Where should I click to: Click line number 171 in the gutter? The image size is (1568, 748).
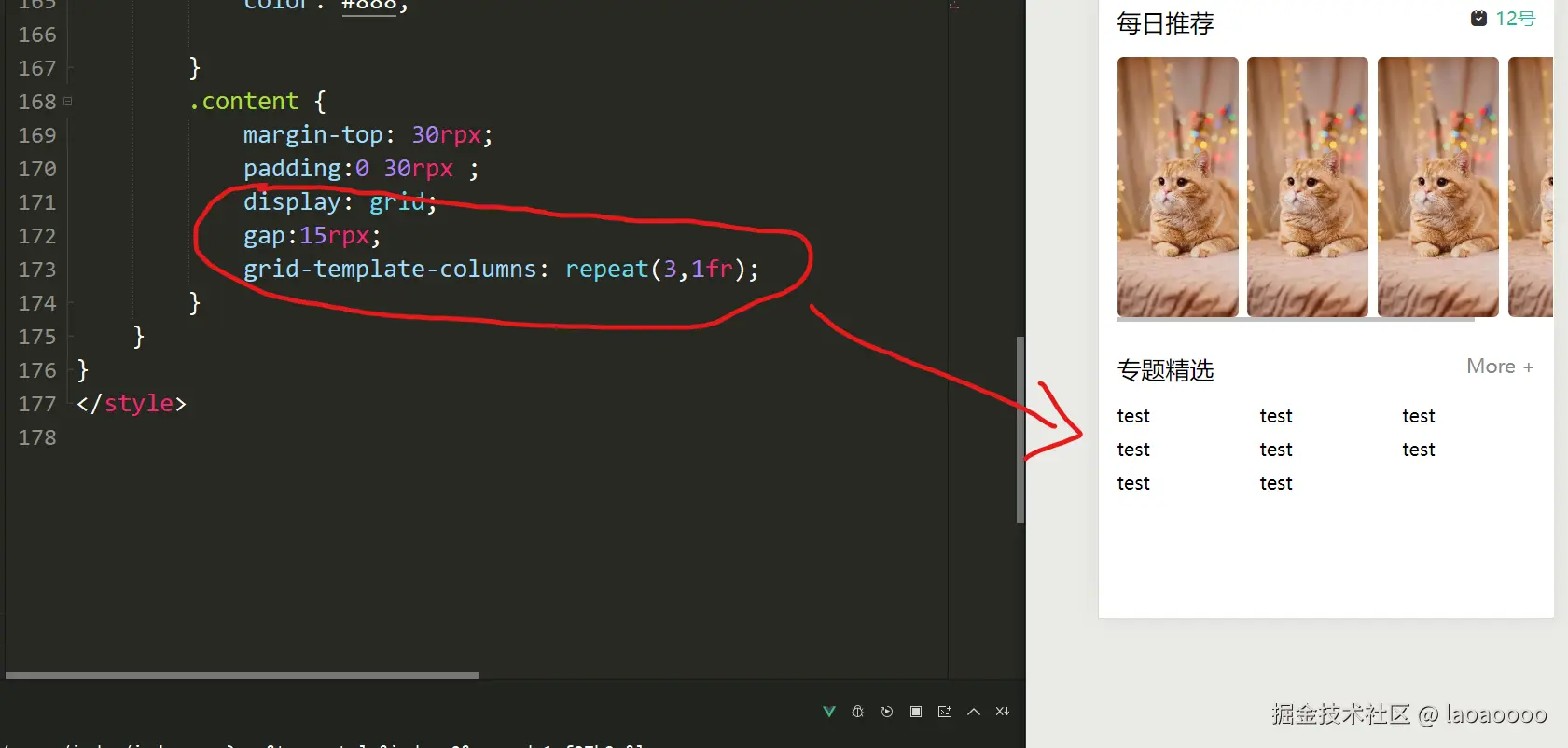pos(37,202)
